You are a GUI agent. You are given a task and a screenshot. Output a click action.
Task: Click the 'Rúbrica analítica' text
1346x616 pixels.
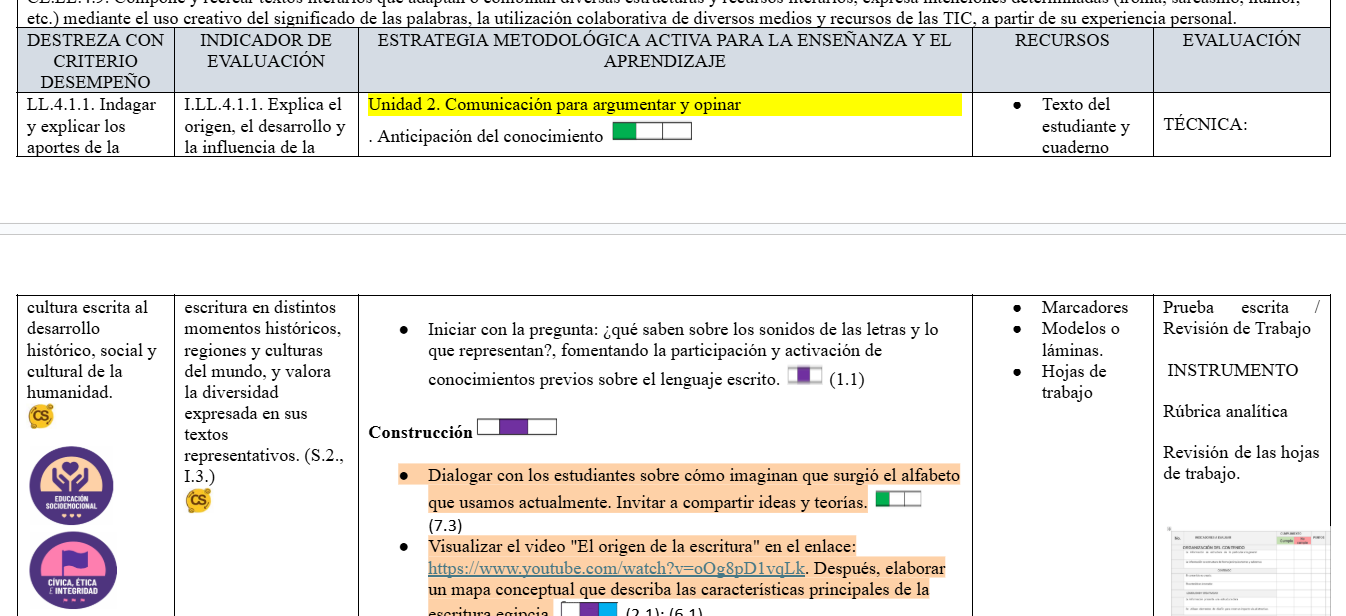tap(1225, 411)
